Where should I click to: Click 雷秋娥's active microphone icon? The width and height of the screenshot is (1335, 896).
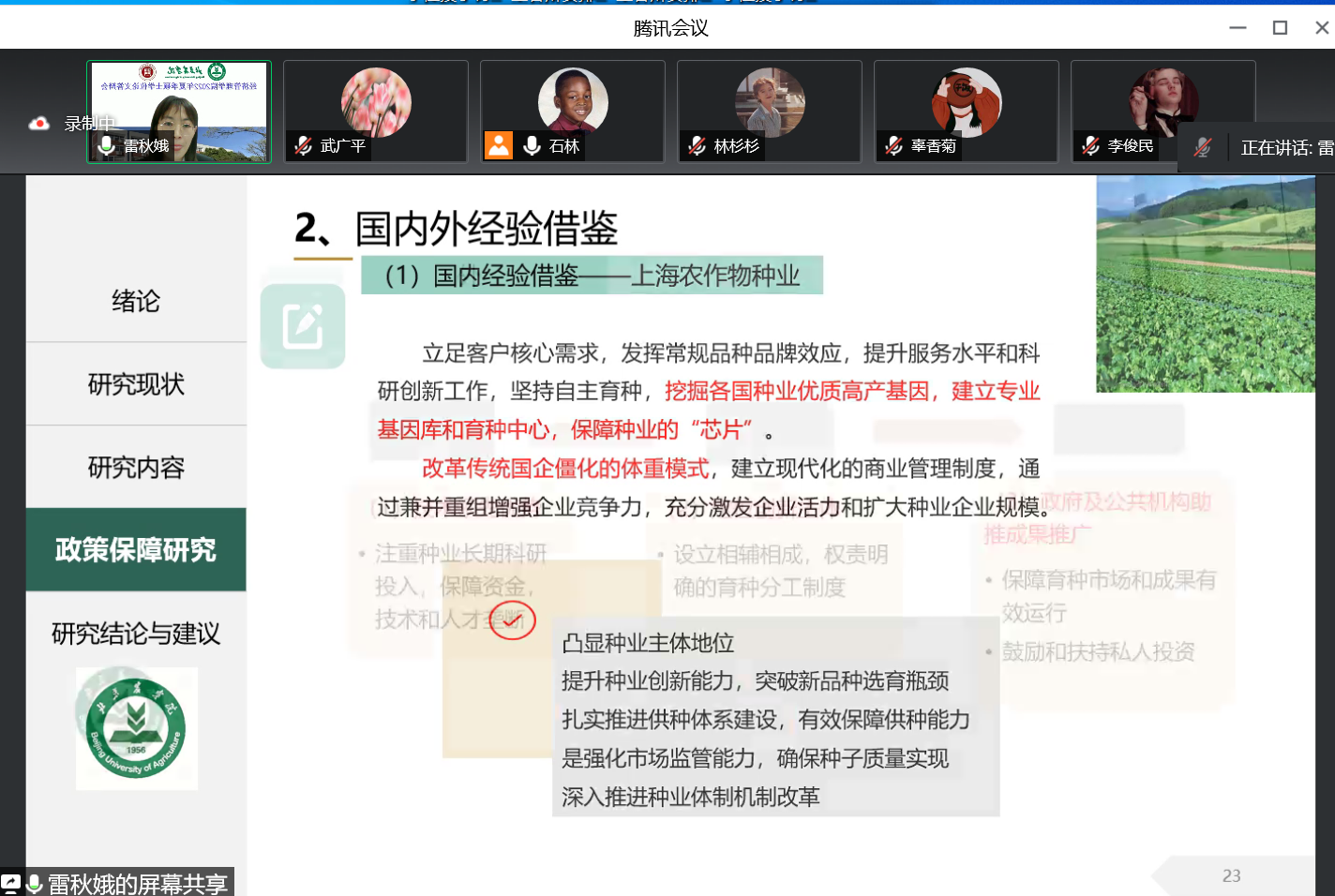point(106,145)
